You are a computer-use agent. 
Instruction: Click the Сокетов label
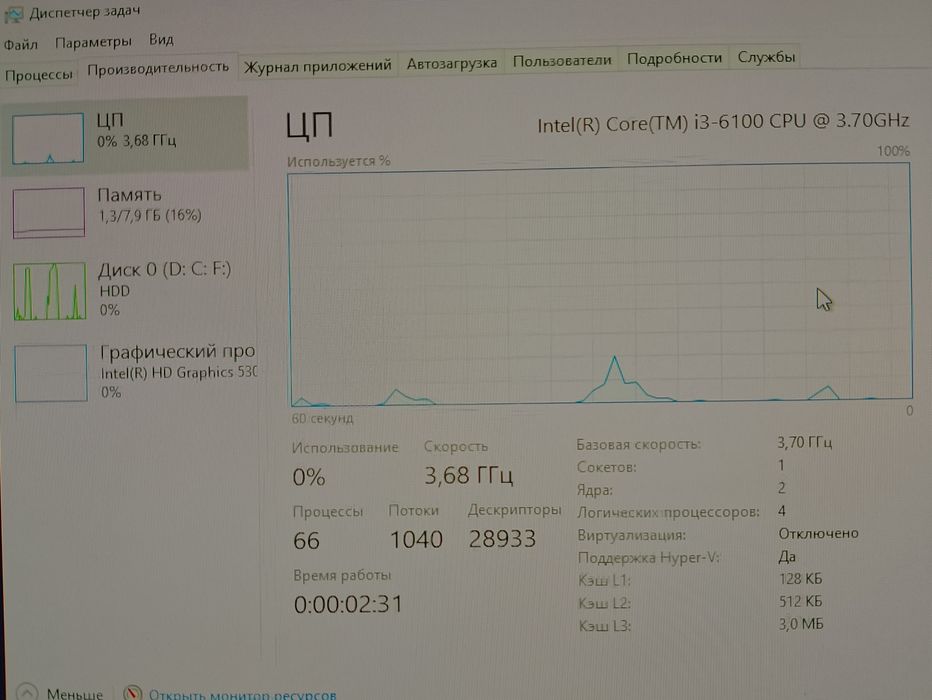606,467
